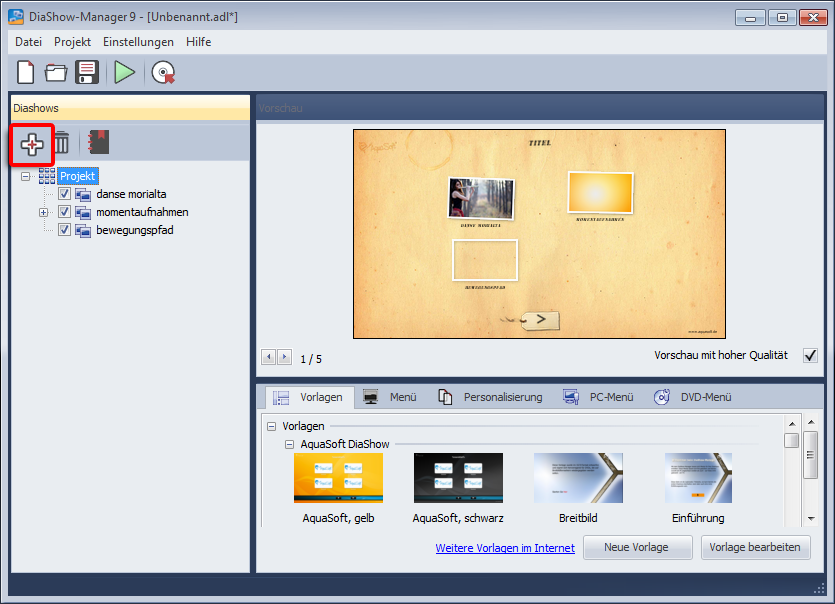Click the new project document icon
Image resolution: width=835 pixels, height=604 pixels.
[26, 72]
